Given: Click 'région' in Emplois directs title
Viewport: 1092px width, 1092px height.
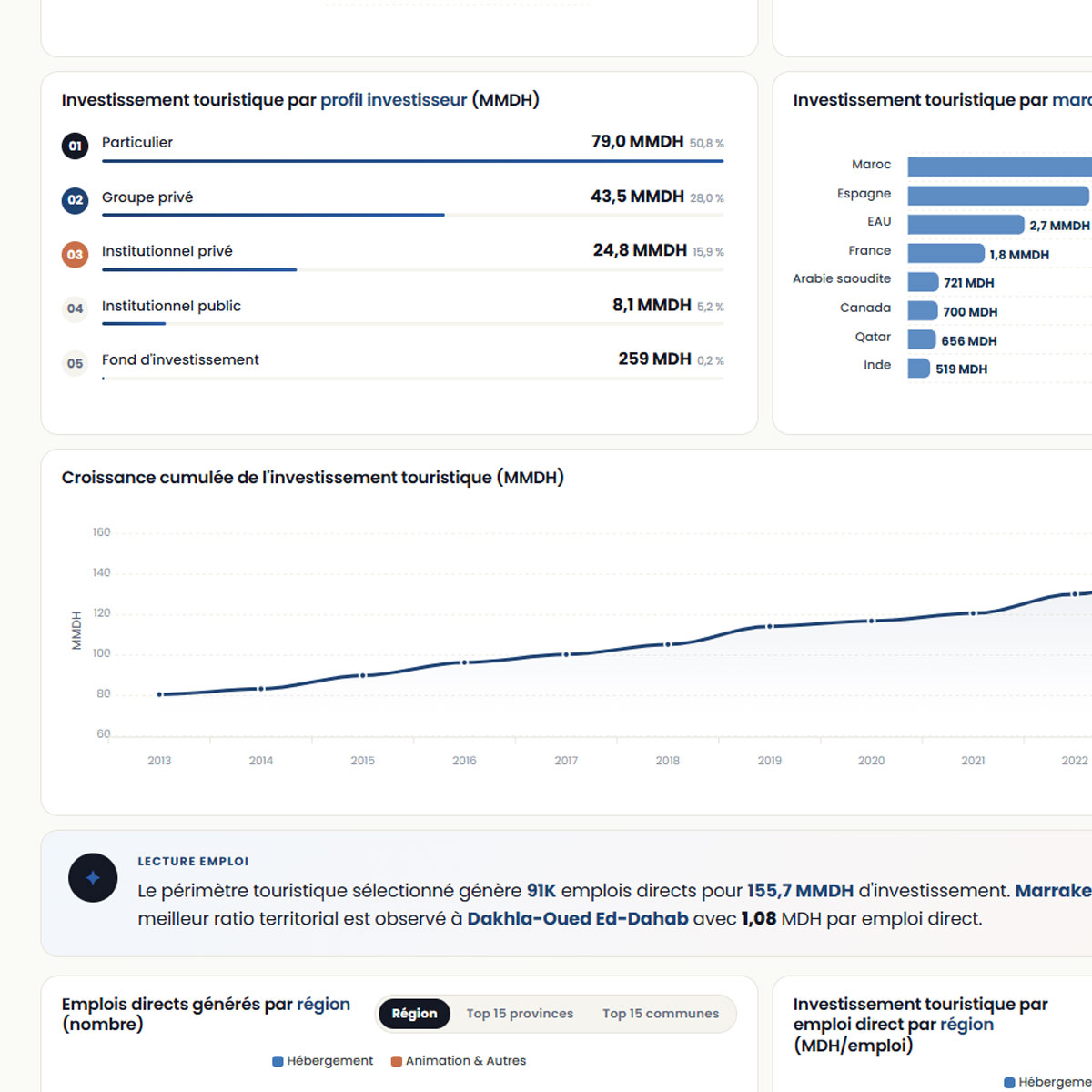Looking at the screenshot, I should (323, 1004).
